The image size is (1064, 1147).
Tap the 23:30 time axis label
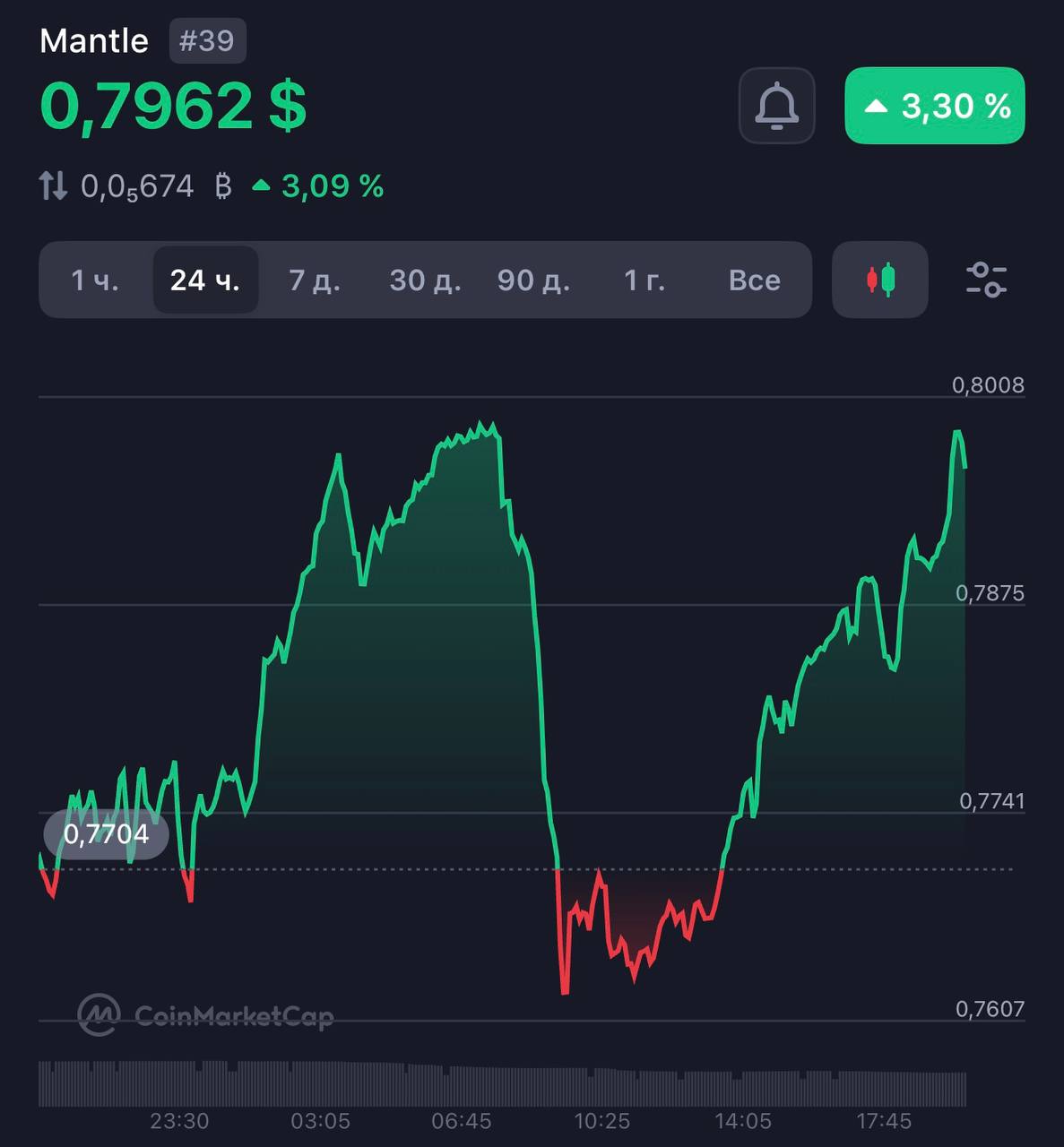pyautogui.click(x=179, y=1121)
